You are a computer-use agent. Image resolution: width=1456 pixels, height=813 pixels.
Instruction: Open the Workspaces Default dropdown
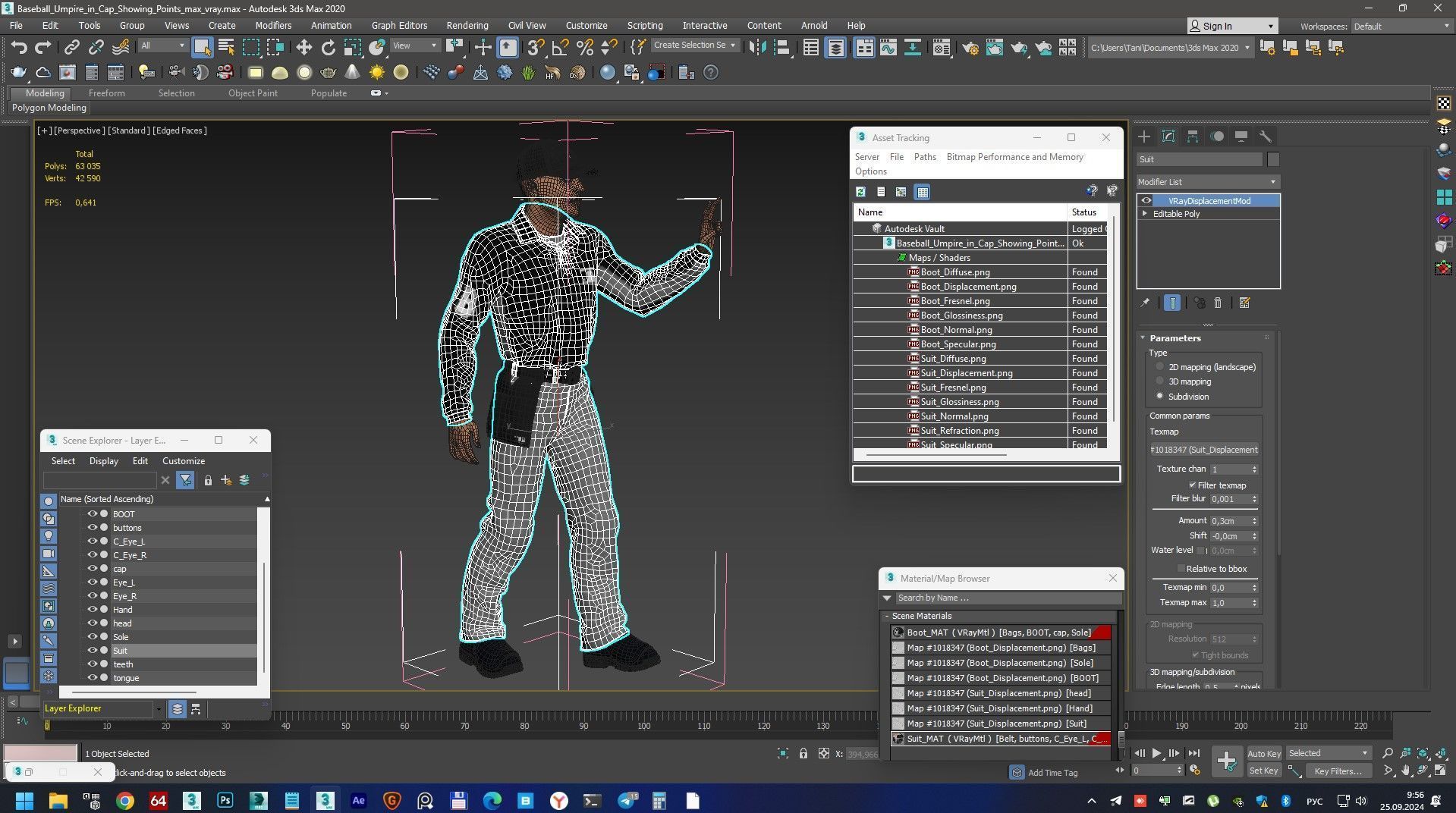(x=1401, y=26)
